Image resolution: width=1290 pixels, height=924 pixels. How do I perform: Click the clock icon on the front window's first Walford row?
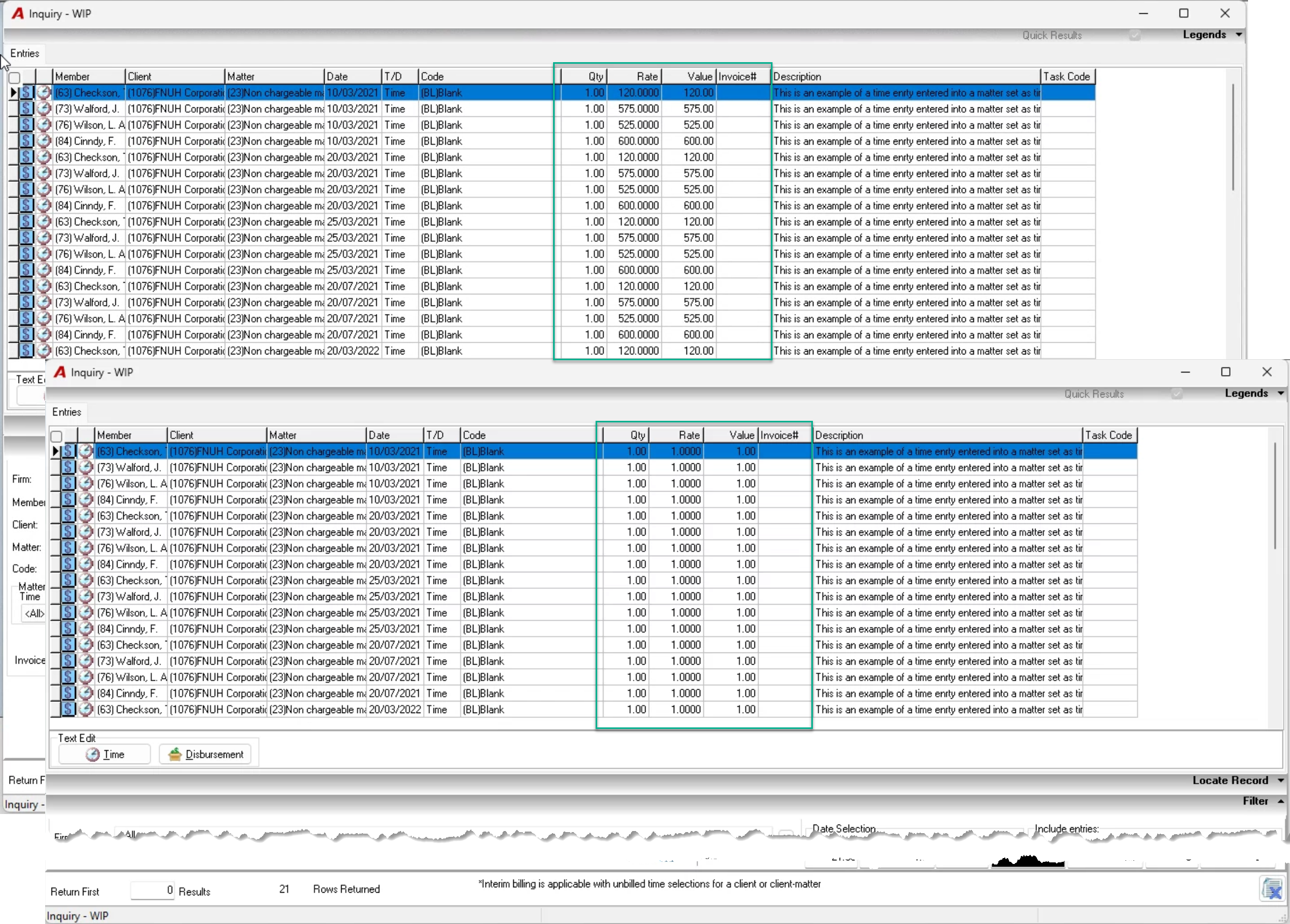(86, 467)
